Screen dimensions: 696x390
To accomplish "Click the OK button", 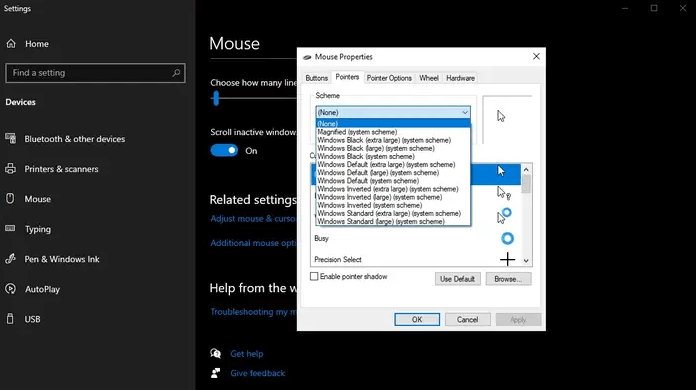I will [x=417, y=319].
